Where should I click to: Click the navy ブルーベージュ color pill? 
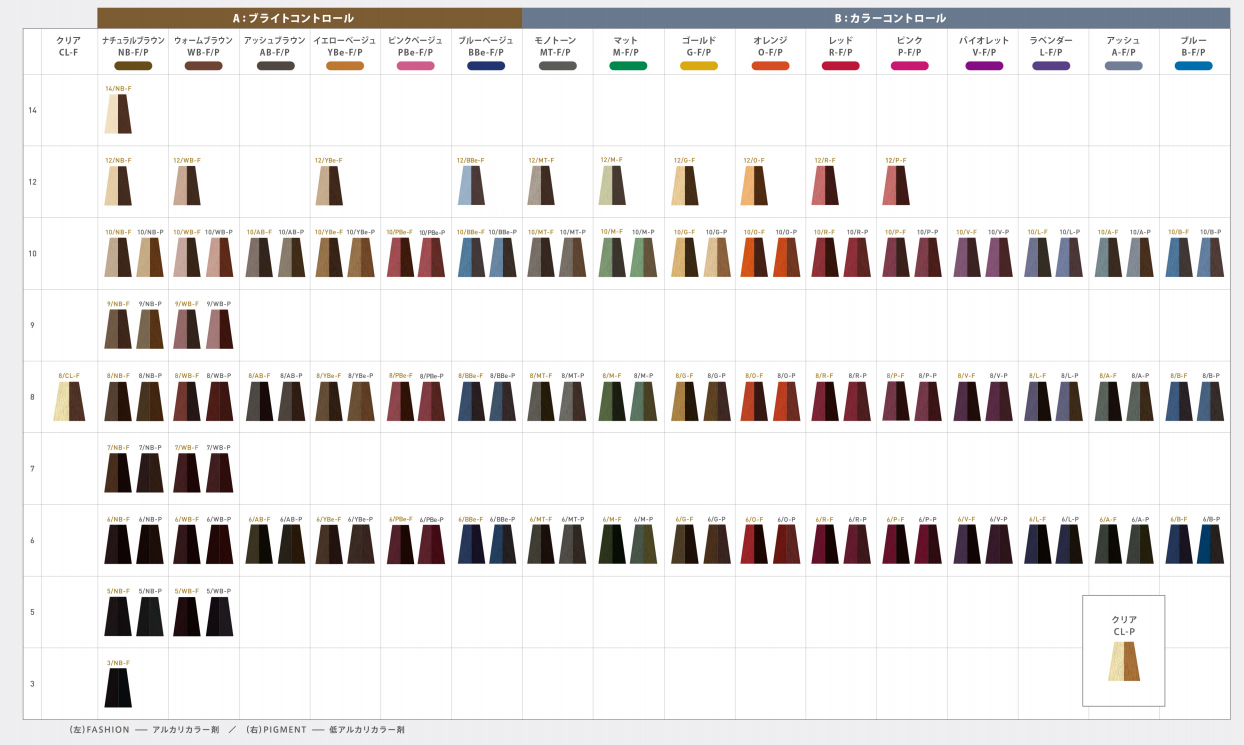[x=486, y=66]
